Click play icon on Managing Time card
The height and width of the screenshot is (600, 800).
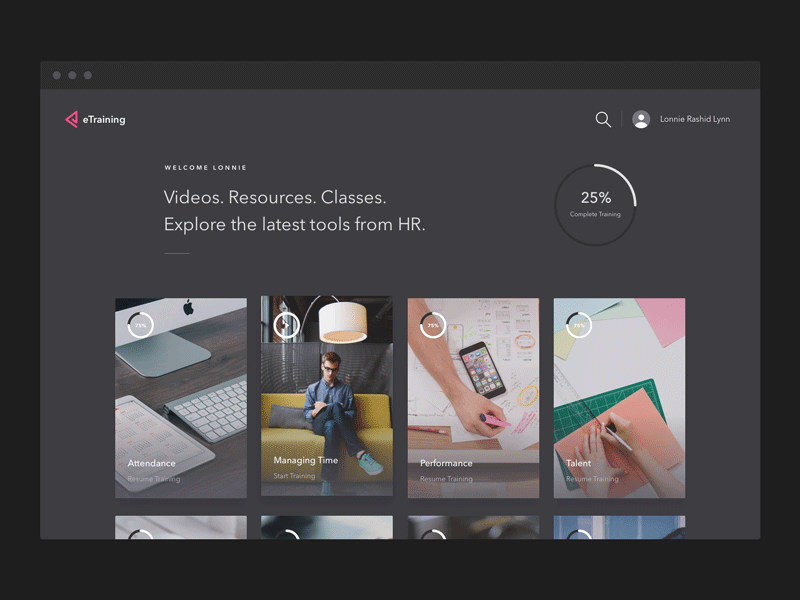[286, 325]
